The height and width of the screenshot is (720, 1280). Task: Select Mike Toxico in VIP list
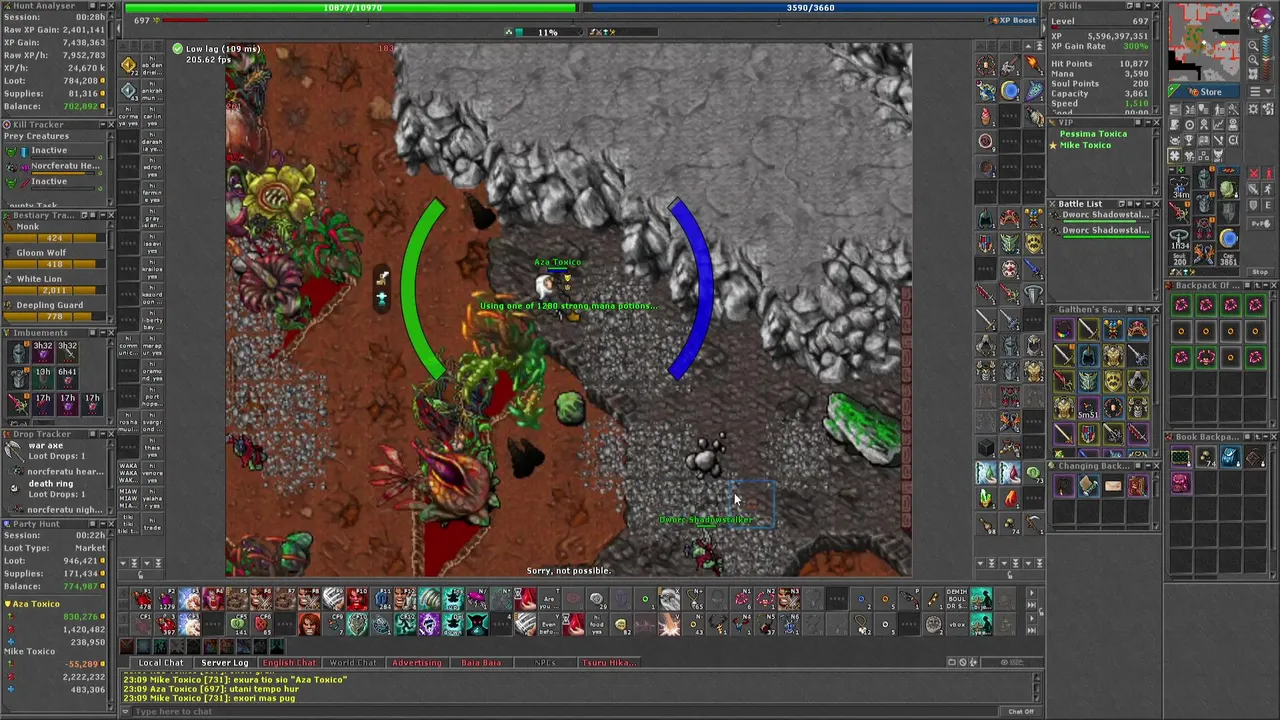click(x=1085, y=145)
